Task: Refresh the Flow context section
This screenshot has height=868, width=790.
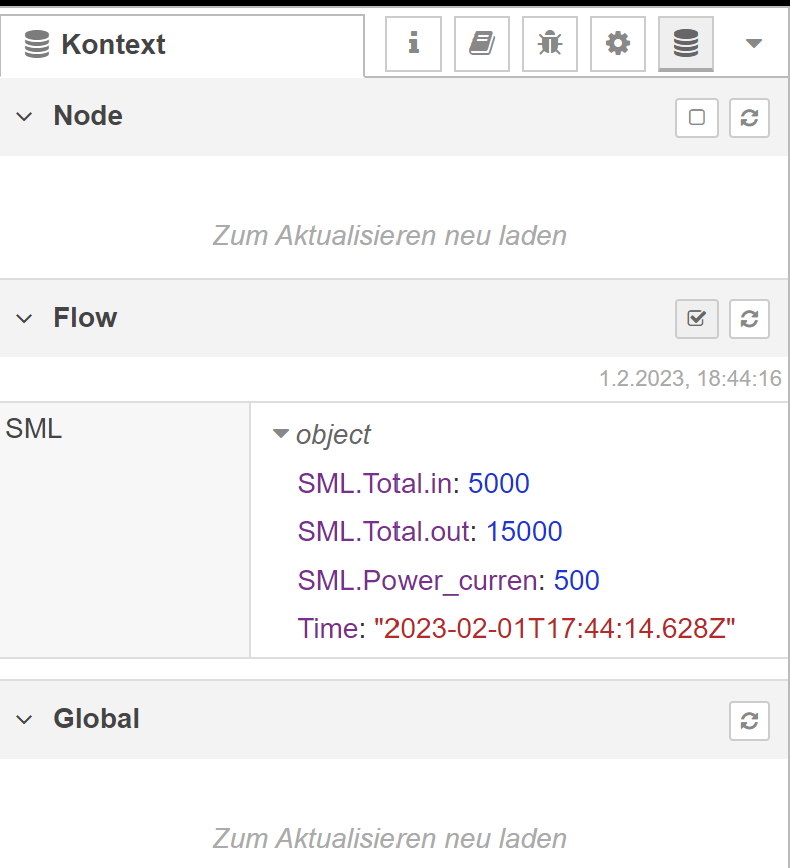Action: click(749, 319)
